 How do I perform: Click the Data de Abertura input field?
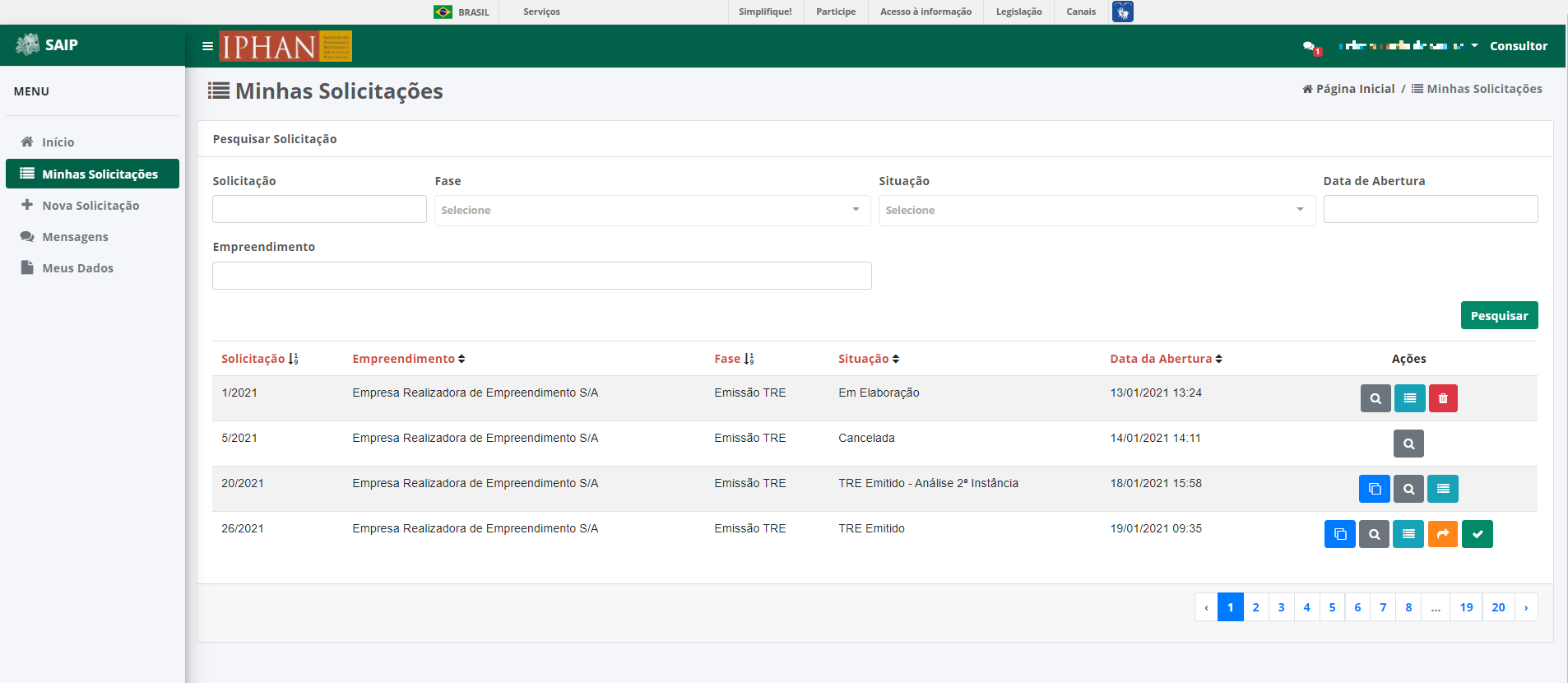click(1431, 209)
